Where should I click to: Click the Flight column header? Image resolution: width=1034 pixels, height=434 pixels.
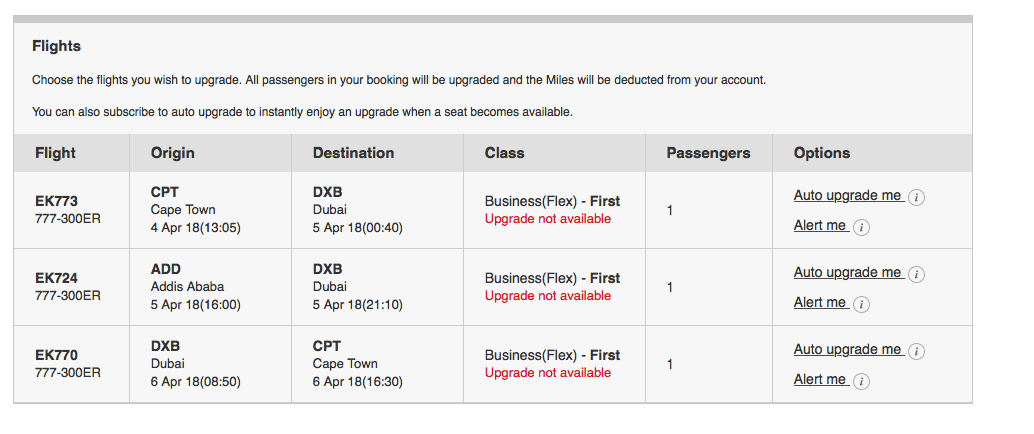pos(55,153)
